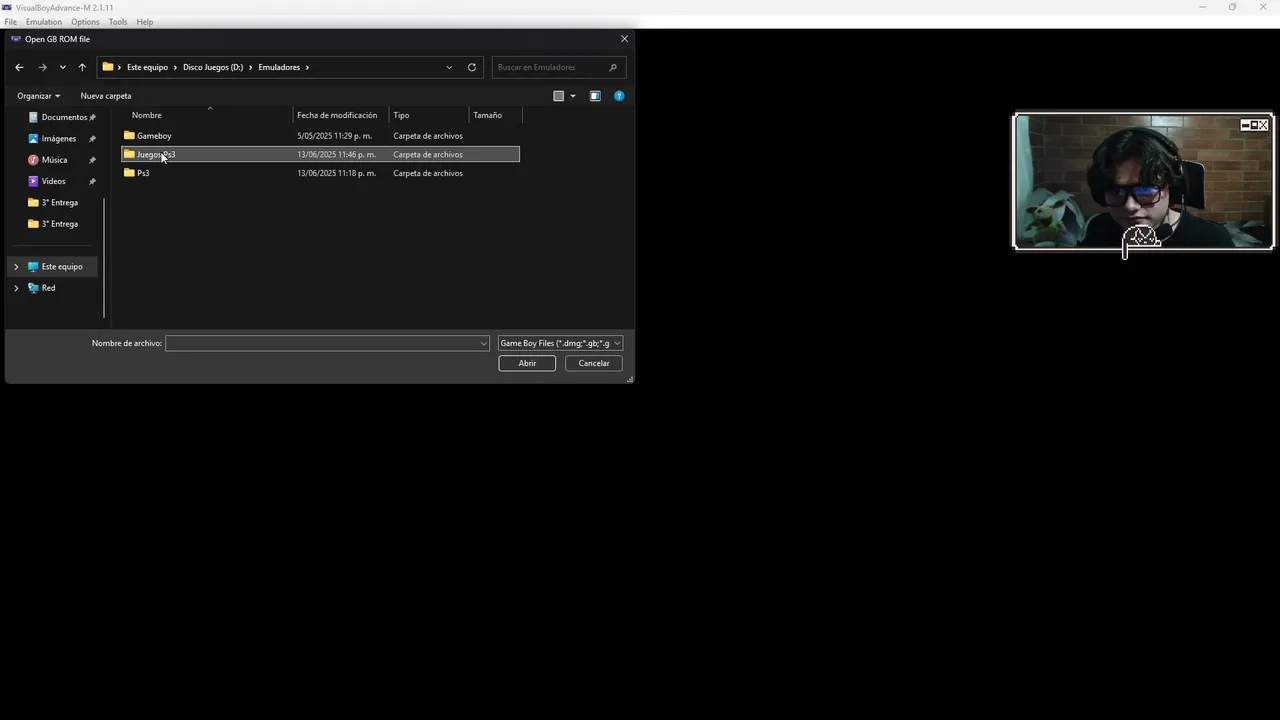The image size is (1280, 720).
Task: Click date 13/06/2025 11:18 p. m.
Action: click(x=336, y=173)
